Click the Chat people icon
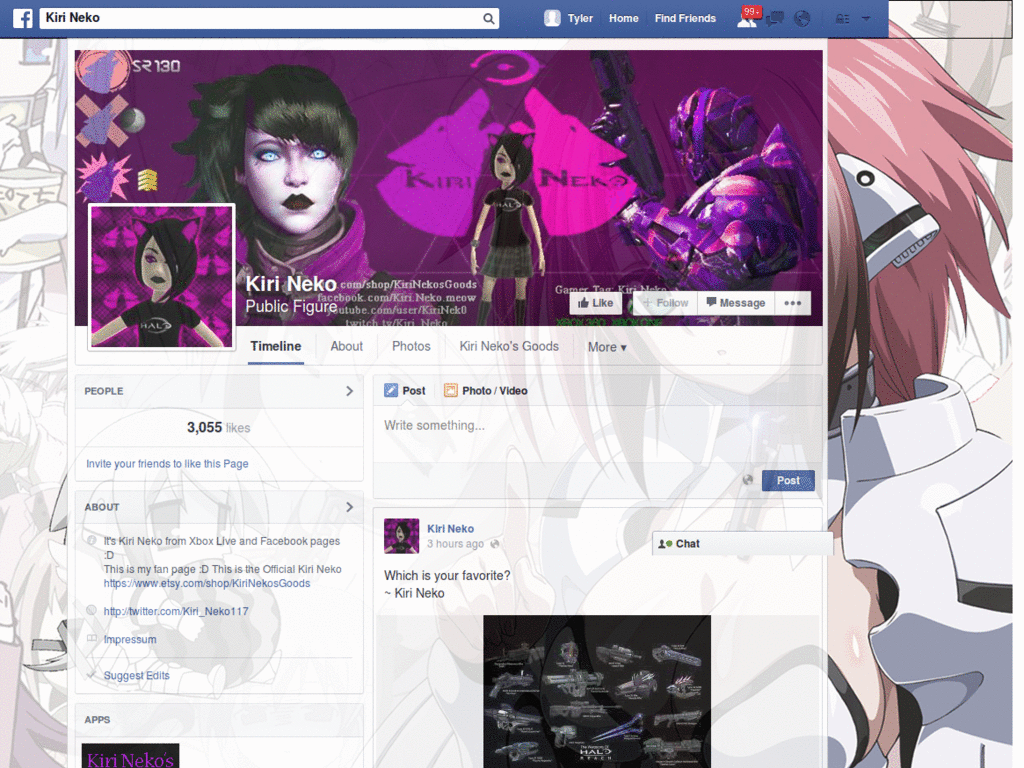 coord(665,543)
